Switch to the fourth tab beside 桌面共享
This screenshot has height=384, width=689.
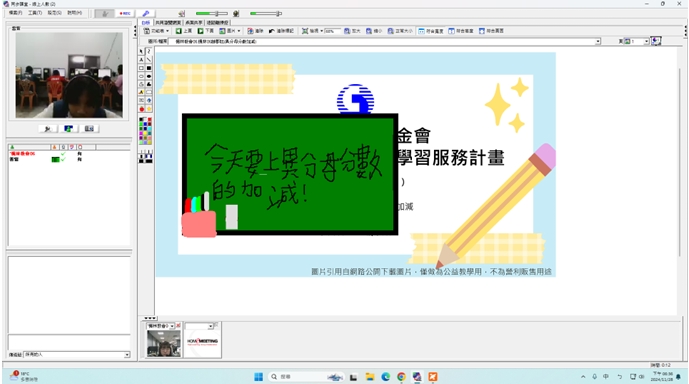pyautogui.click(x=218, y=22)
